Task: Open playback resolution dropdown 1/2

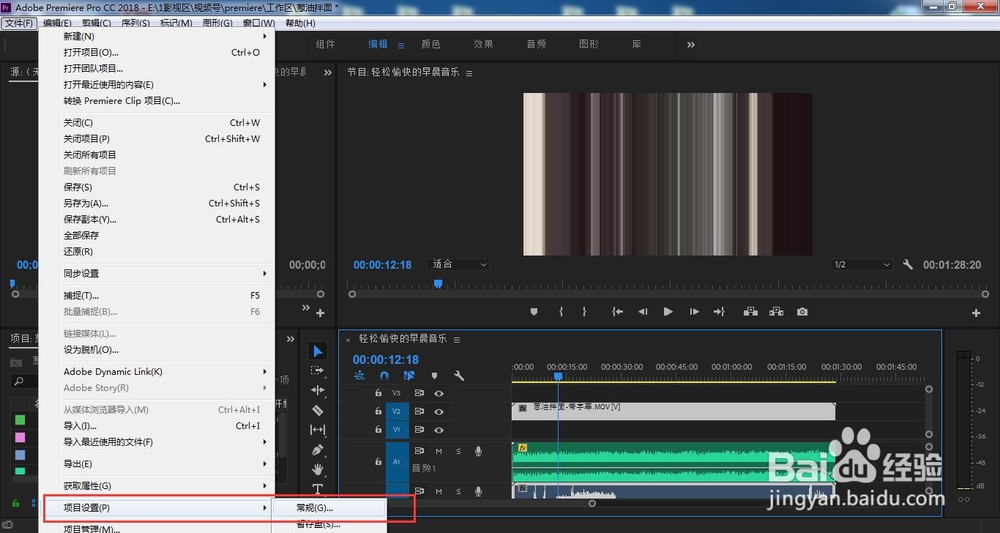Action: tap(862, 265)
